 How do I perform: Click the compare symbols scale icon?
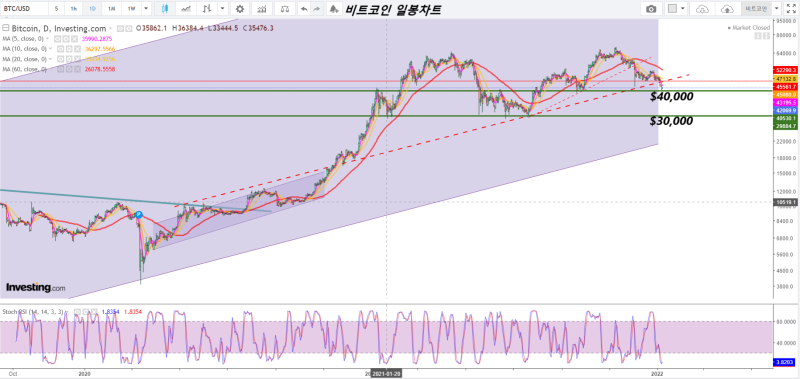coord(285,9)
